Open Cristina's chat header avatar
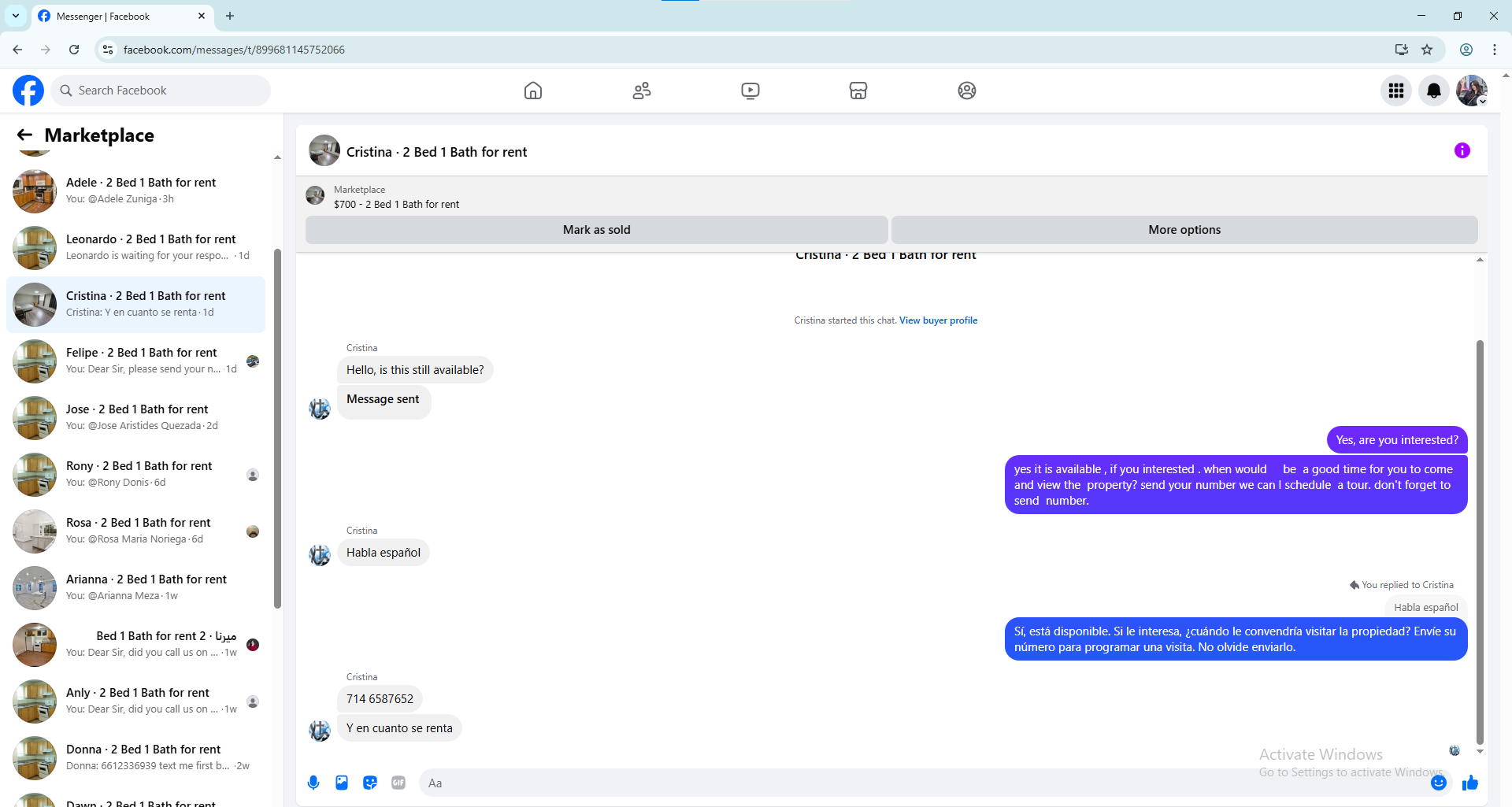1512x807 pixels. pyautogui.click(x=324, y=151)
